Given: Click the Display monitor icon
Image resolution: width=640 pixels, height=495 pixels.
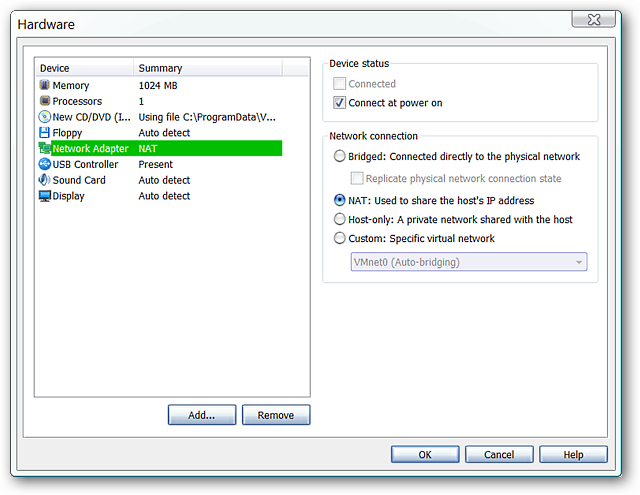Looking at the screenshot, I should [44, 196].
